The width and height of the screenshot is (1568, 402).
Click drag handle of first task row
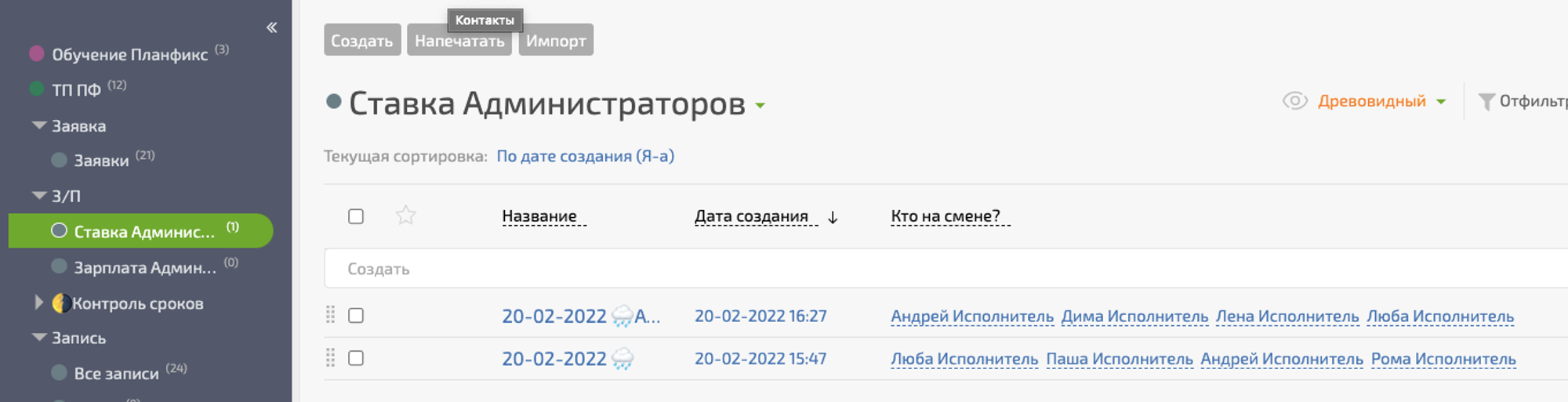tap(330, 315)
